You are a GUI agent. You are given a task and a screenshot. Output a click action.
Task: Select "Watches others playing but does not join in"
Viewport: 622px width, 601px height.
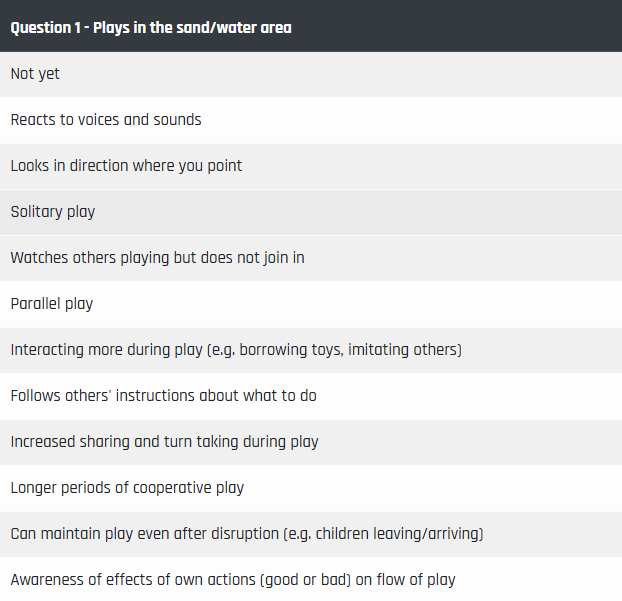coord(311,258)
